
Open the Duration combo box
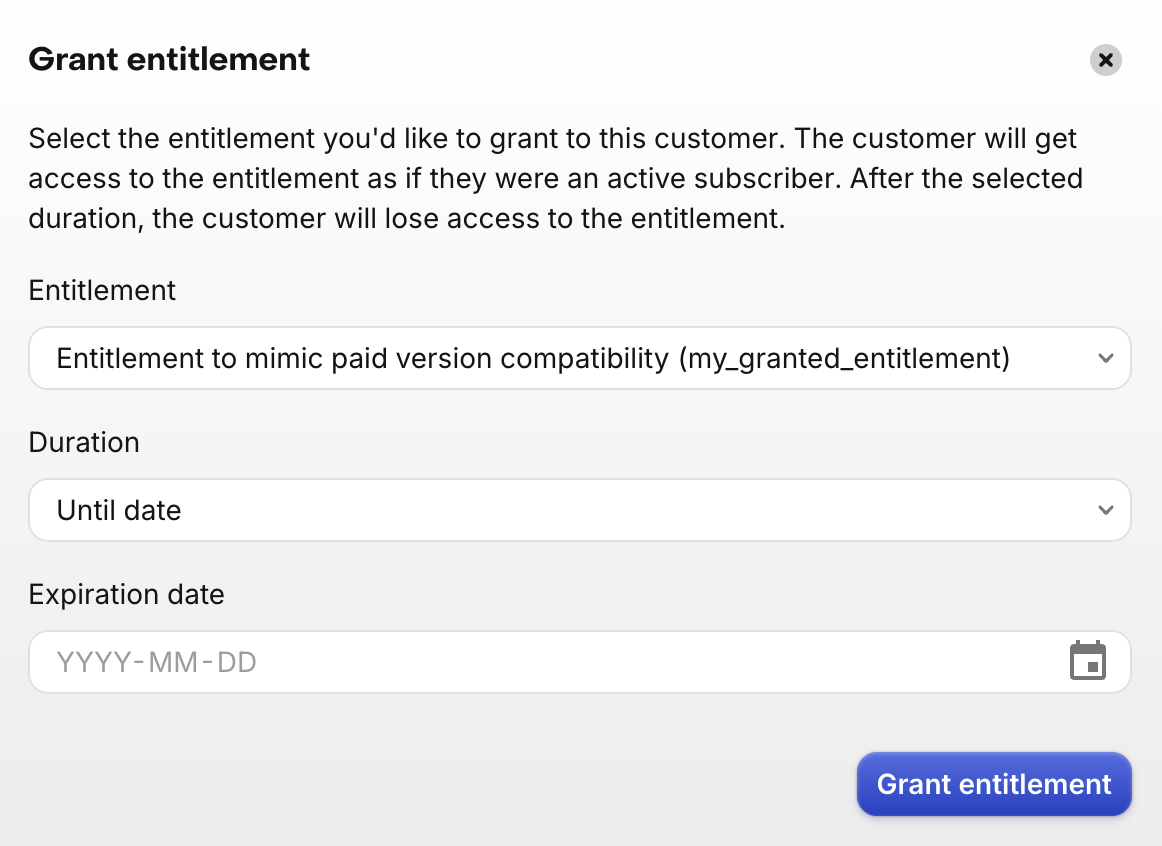(579, 510)
